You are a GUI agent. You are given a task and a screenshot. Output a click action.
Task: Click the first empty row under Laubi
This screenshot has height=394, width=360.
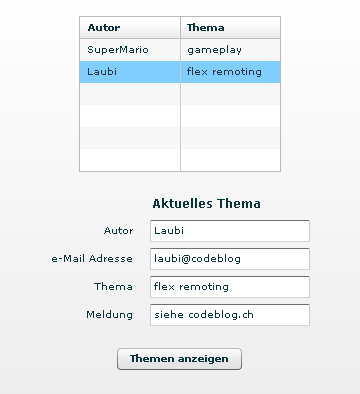click(x=180, y=94)
